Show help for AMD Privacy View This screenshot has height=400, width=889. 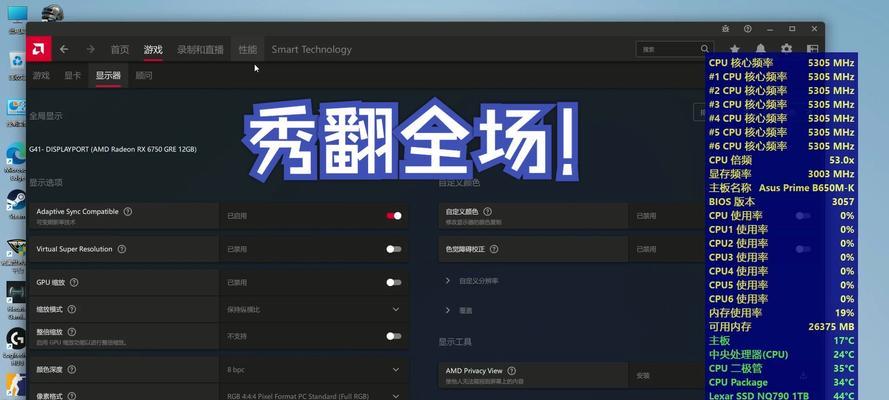[511, 371]
